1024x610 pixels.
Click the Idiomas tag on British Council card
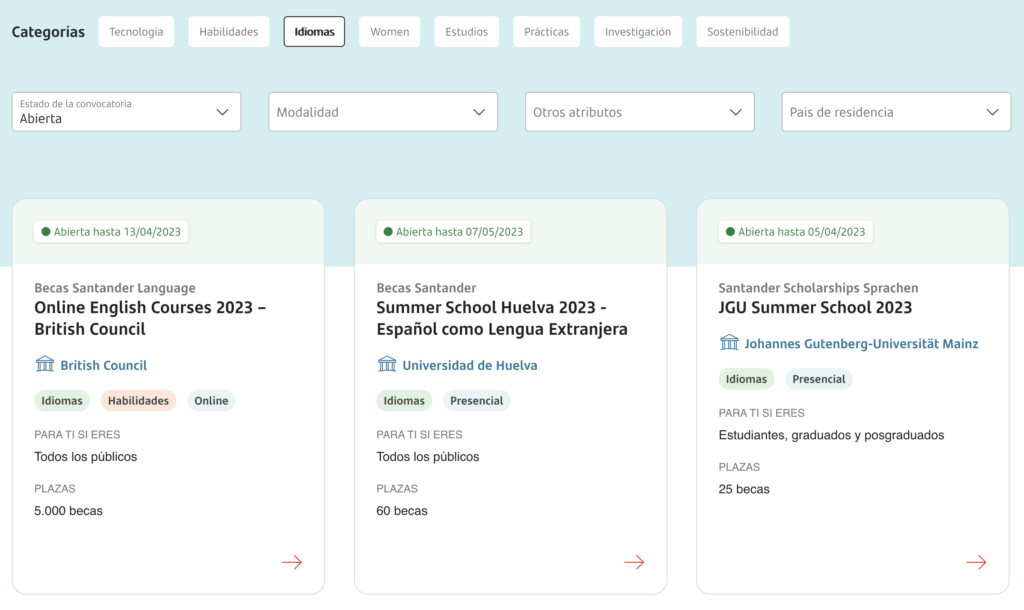coord(62,400)
